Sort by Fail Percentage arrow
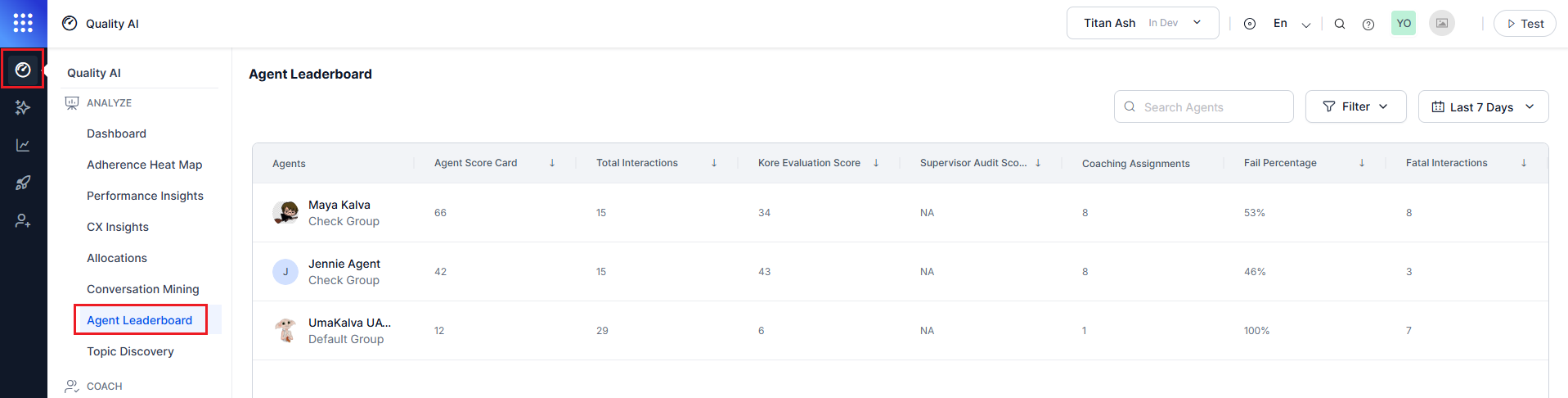This screenshot has height=398, width=1568. 1362,163
